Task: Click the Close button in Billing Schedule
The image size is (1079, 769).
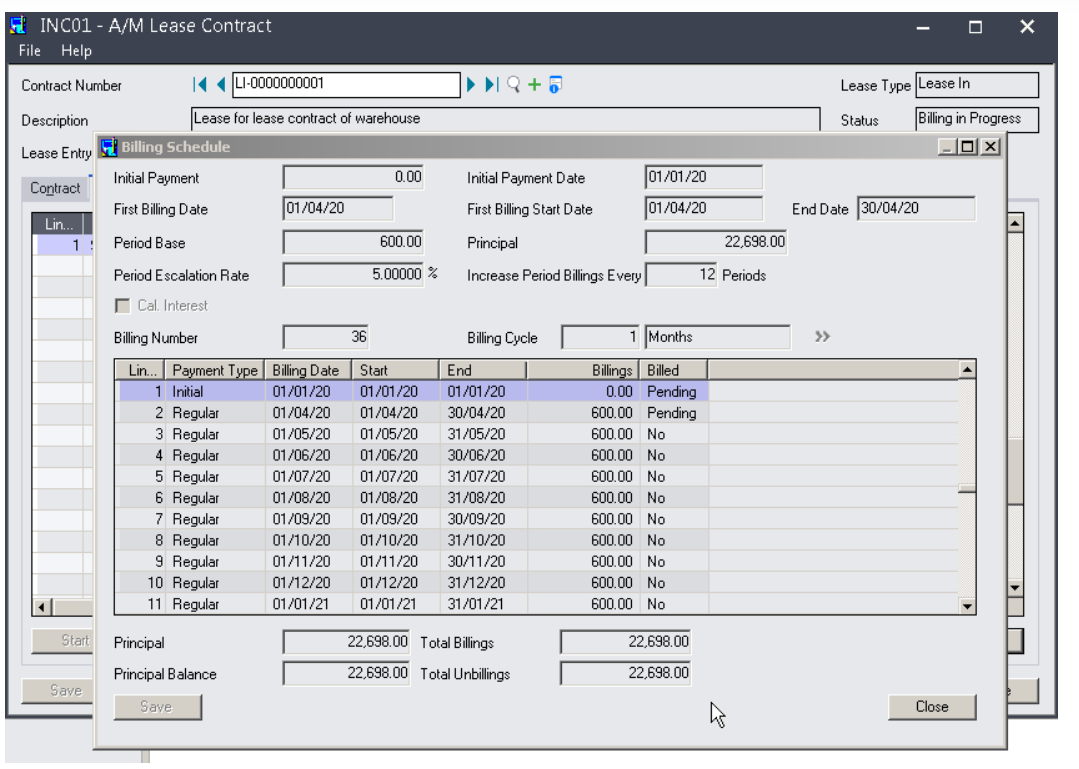Action: (931, 706)
